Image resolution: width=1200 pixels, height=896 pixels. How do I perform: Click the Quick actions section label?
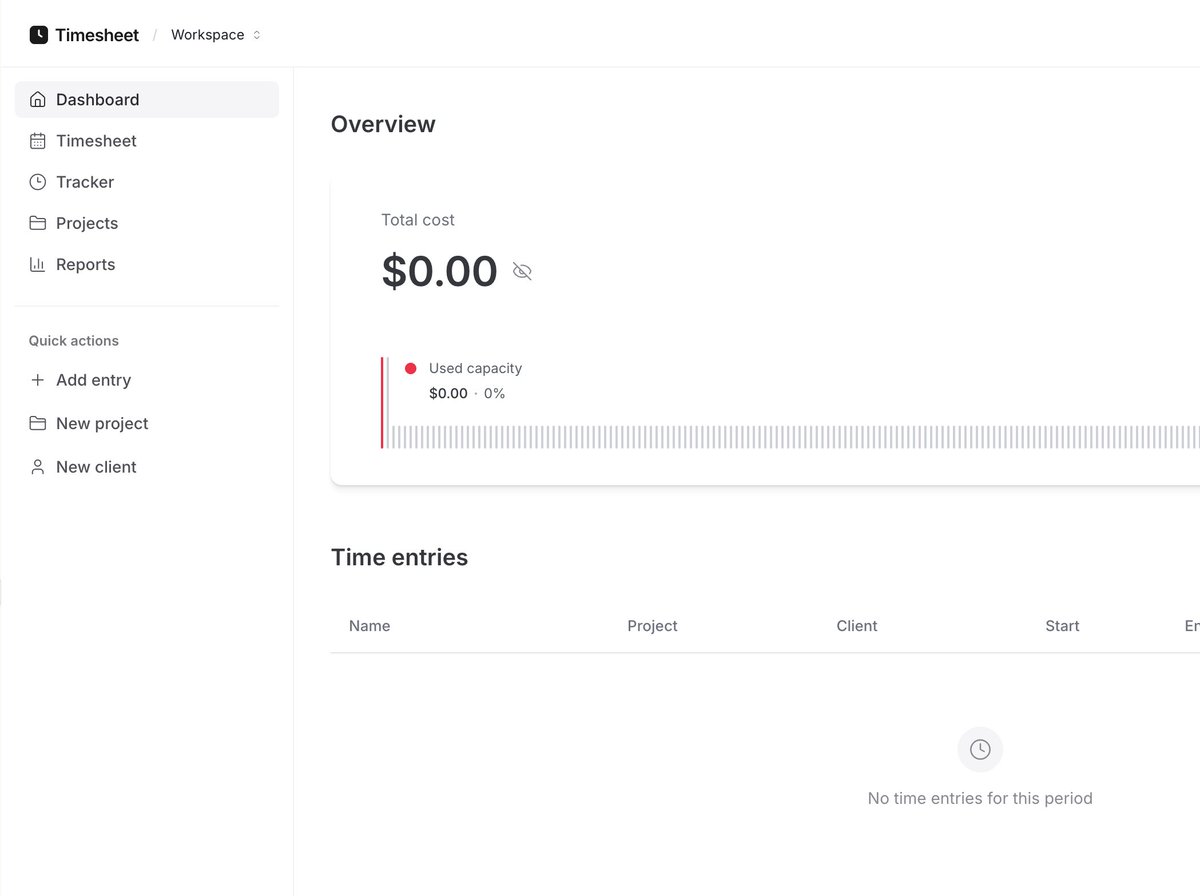tap(74, 341)
